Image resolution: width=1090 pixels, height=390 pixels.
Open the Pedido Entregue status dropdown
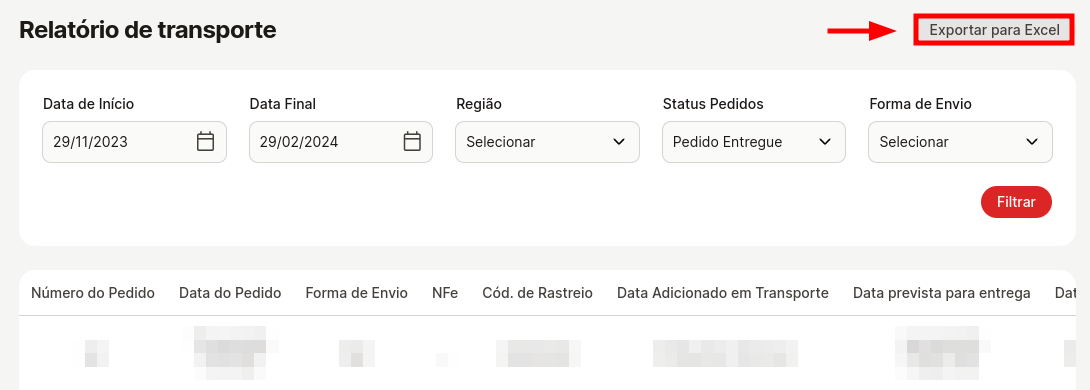(x=754, y=143)
